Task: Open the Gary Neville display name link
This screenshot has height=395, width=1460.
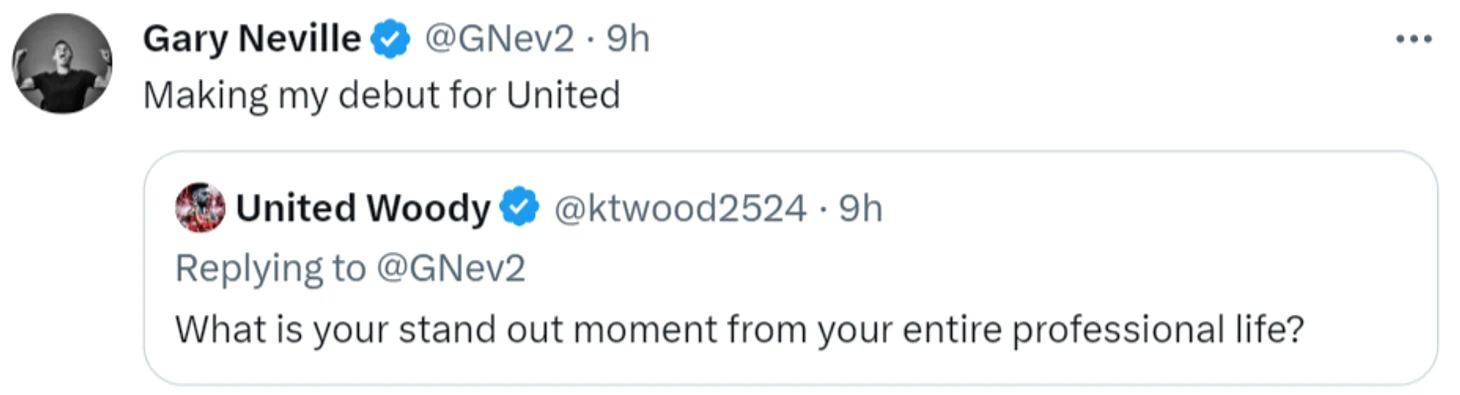Action: point(252,40)
